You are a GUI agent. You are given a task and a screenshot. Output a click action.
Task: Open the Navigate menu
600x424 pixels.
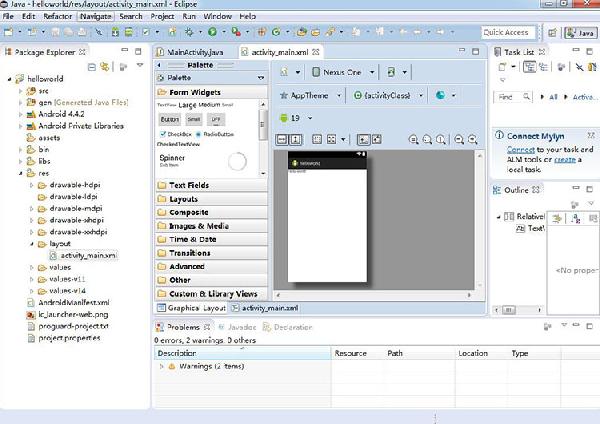click(x=96, y=16)
